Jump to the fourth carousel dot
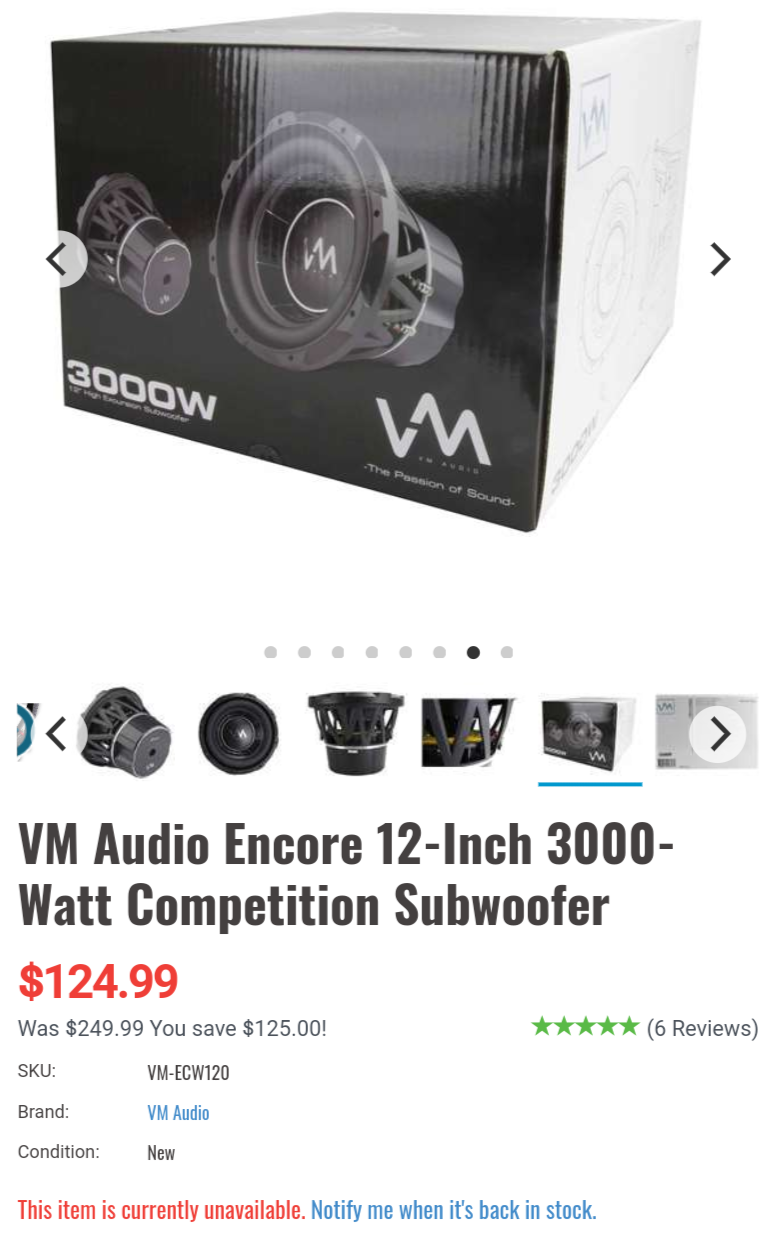Image resolution: width=770 pixels, height=1234 pixels. [372, 652]
